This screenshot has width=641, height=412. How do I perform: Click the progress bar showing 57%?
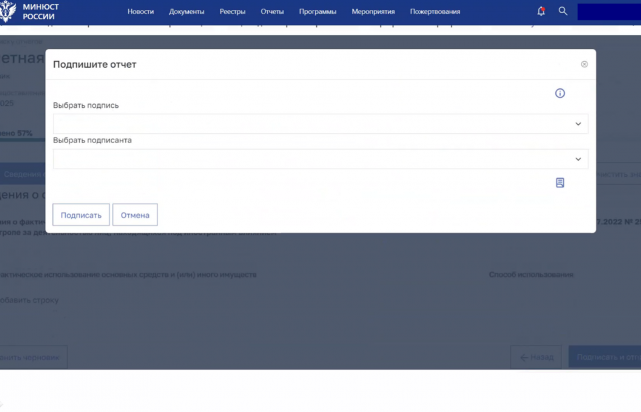click(22, 140)
